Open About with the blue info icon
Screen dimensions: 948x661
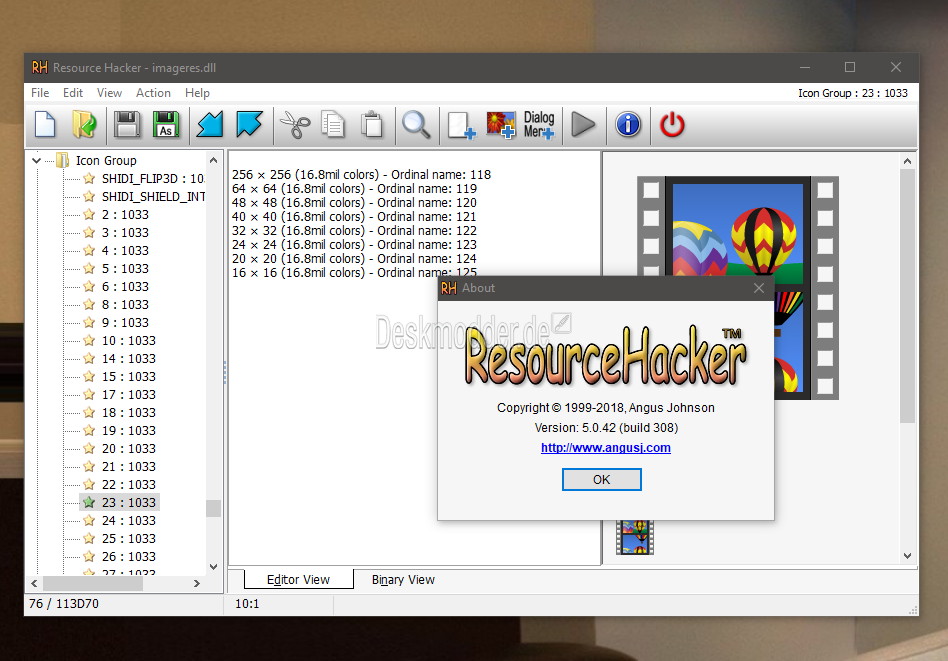coord(628,125)
